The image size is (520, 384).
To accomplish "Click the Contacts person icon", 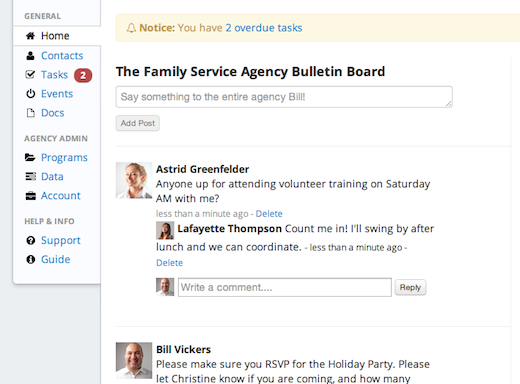I will coord(30,56).
